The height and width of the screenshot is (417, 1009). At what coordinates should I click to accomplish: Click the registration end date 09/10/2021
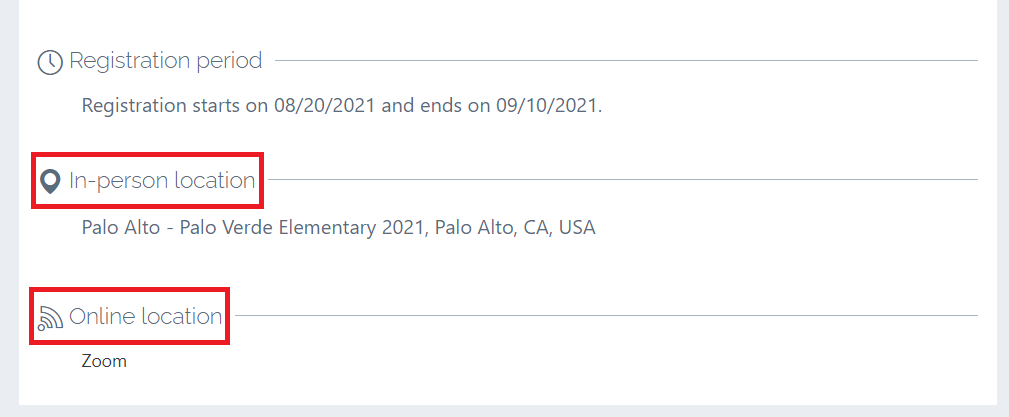[x=546, y=106]
